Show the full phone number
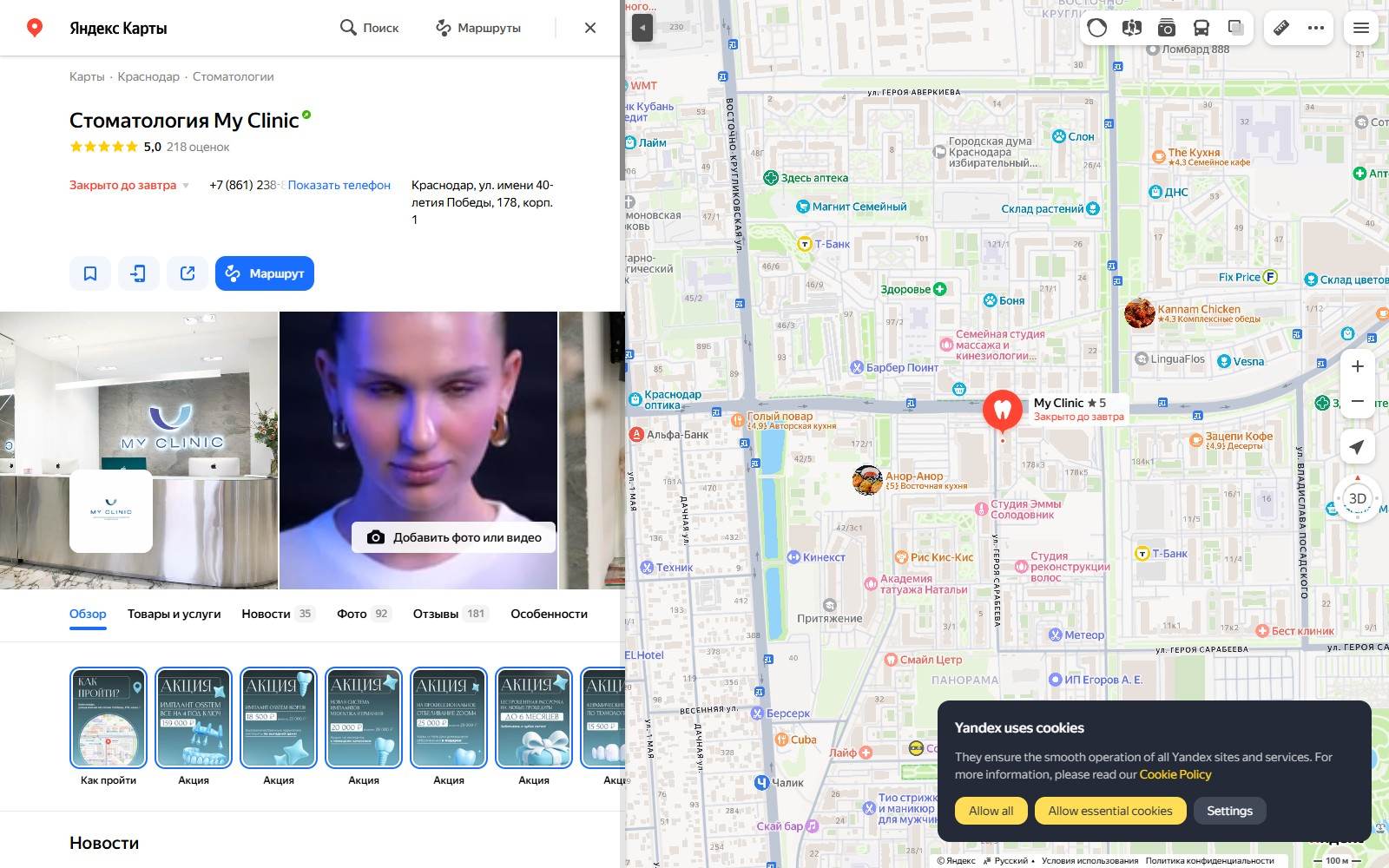 pos(339,185)
